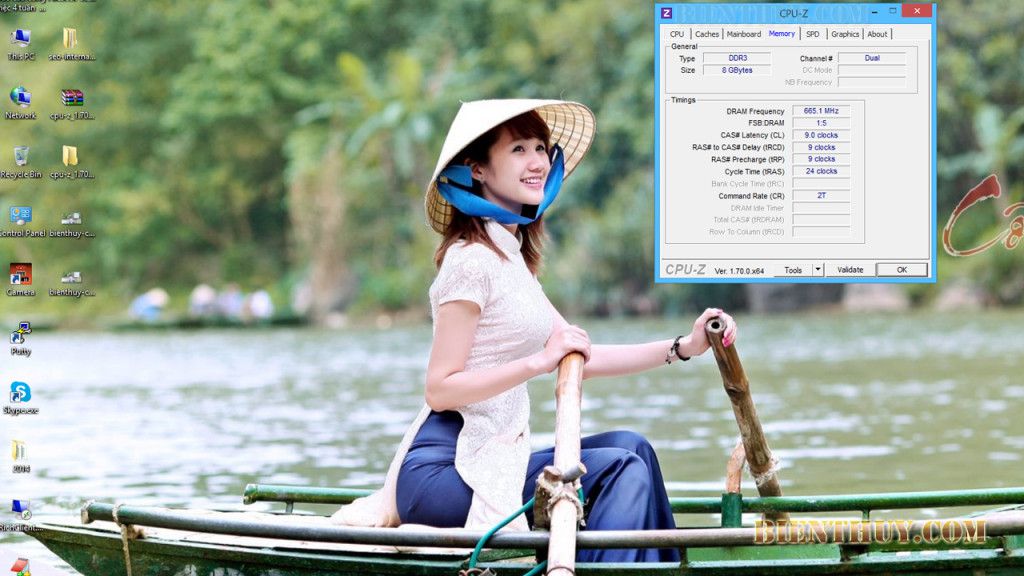1024x576 pixels.
Task: Click the RAS# to CAS# Delay value
Action: [x=821, y=148]
